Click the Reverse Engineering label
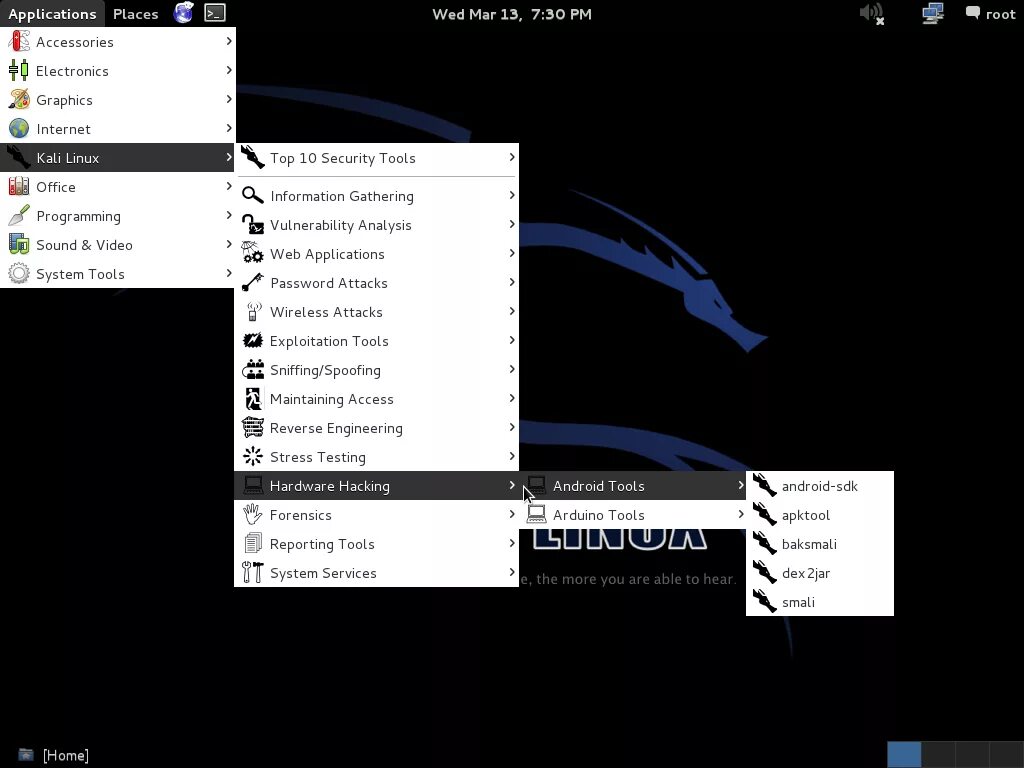Viewport: 1024px width, 768px height. [x=336, y=428]
